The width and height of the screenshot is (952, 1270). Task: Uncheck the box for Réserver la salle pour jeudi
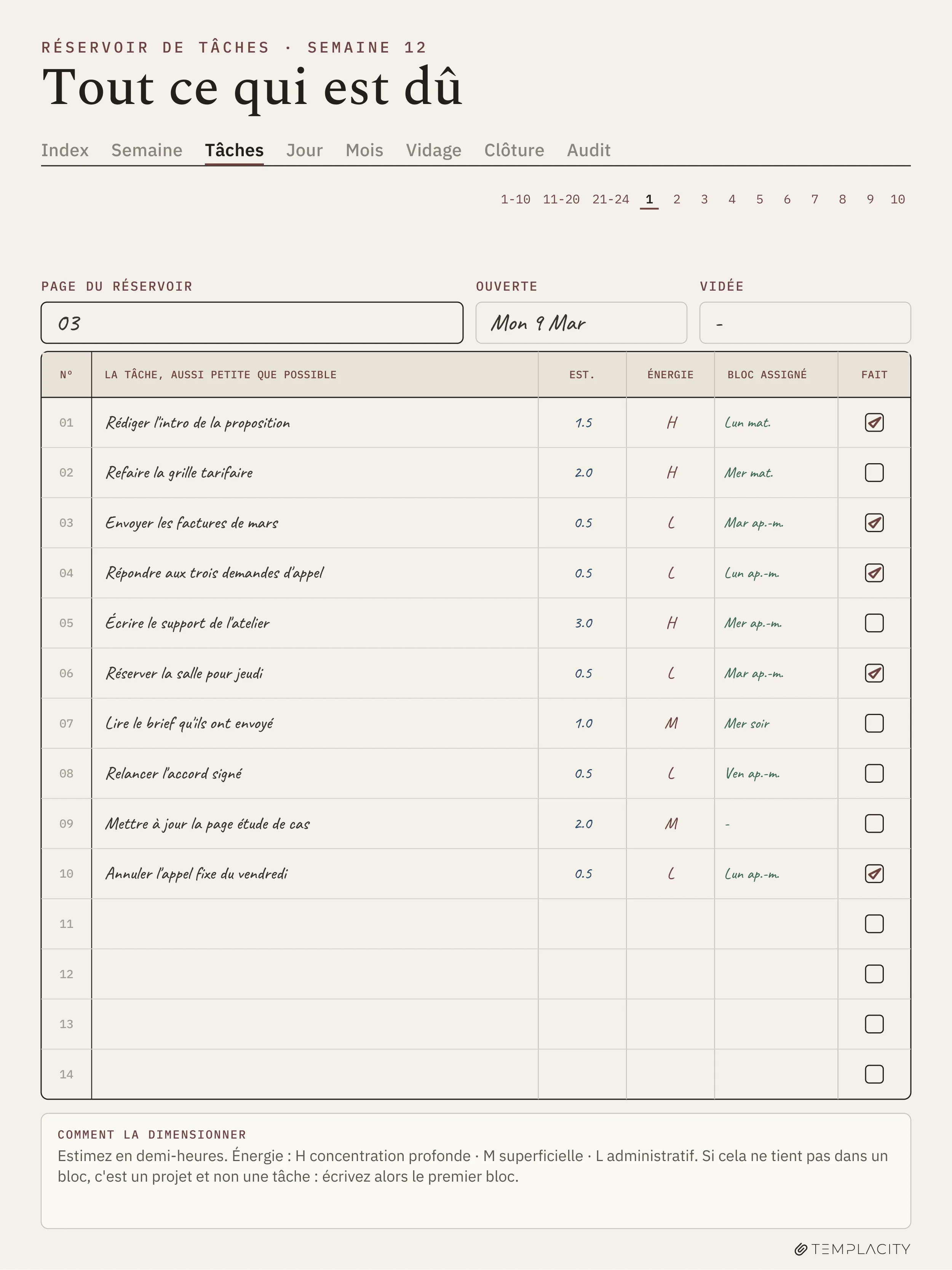tap(874, 673)
